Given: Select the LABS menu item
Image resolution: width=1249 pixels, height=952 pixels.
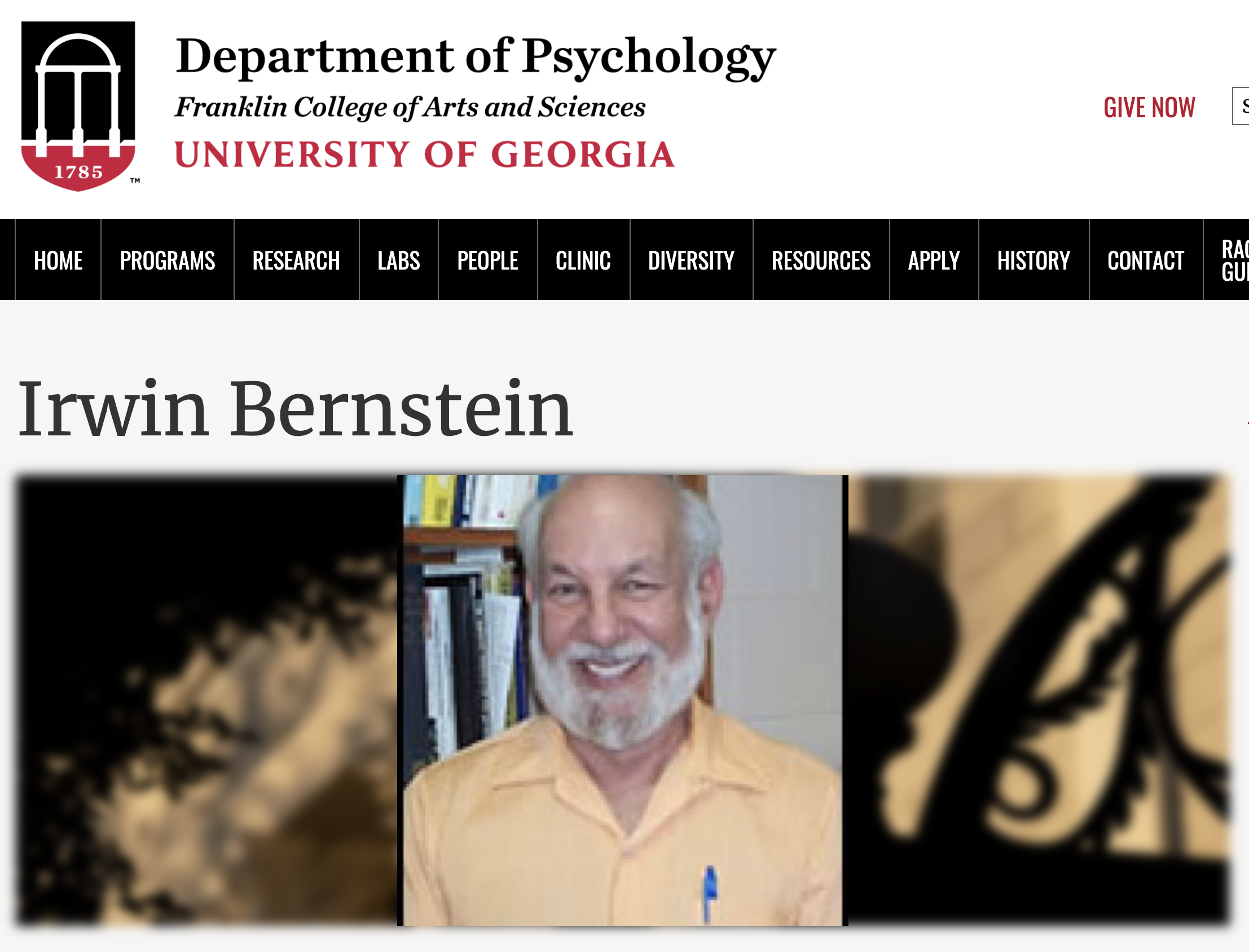Looking at the screenshot, I should (x=399, y=260).
